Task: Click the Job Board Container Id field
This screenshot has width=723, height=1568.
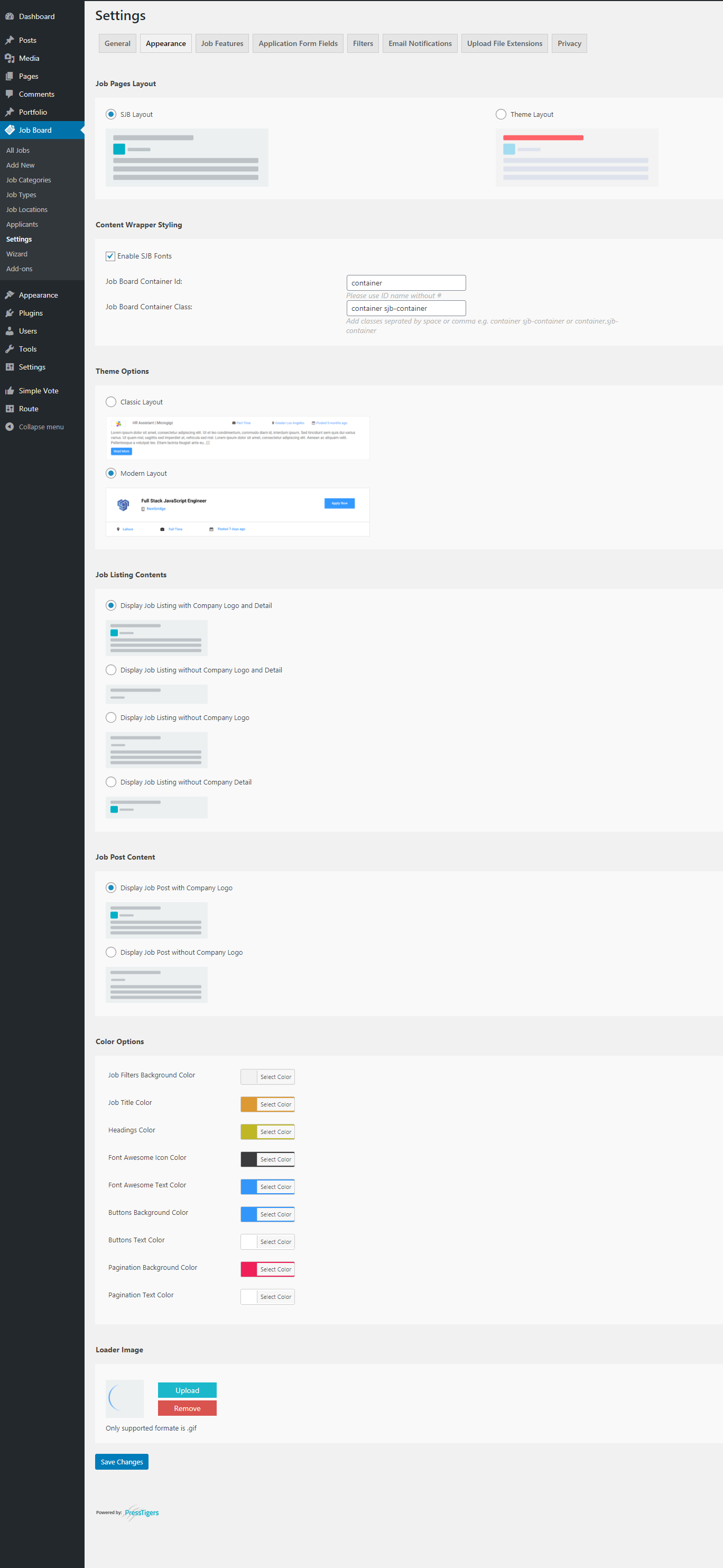Action: (x=406, y=283)
